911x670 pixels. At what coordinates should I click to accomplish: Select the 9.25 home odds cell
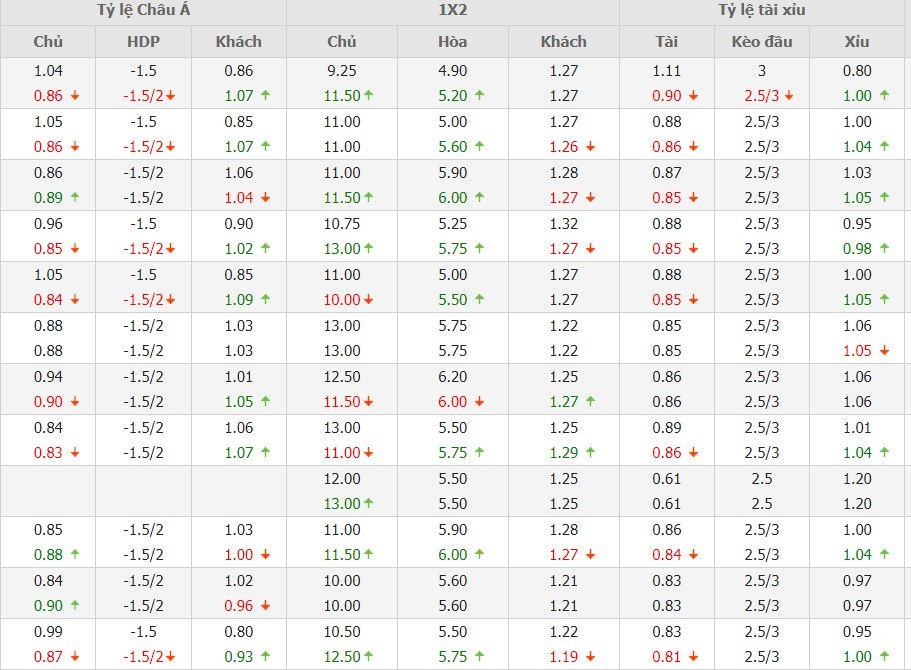[x=342, y=71]
